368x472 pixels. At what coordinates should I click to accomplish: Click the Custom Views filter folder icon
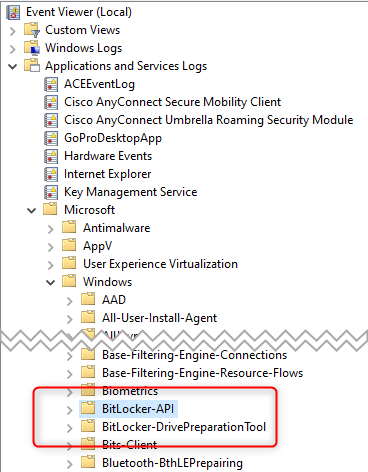click(x=32, y=30)
